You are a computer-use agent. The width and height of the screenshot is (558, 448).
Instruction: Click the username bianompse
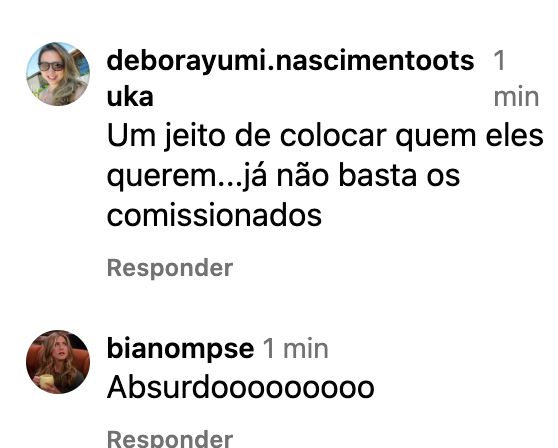(180, 349)
